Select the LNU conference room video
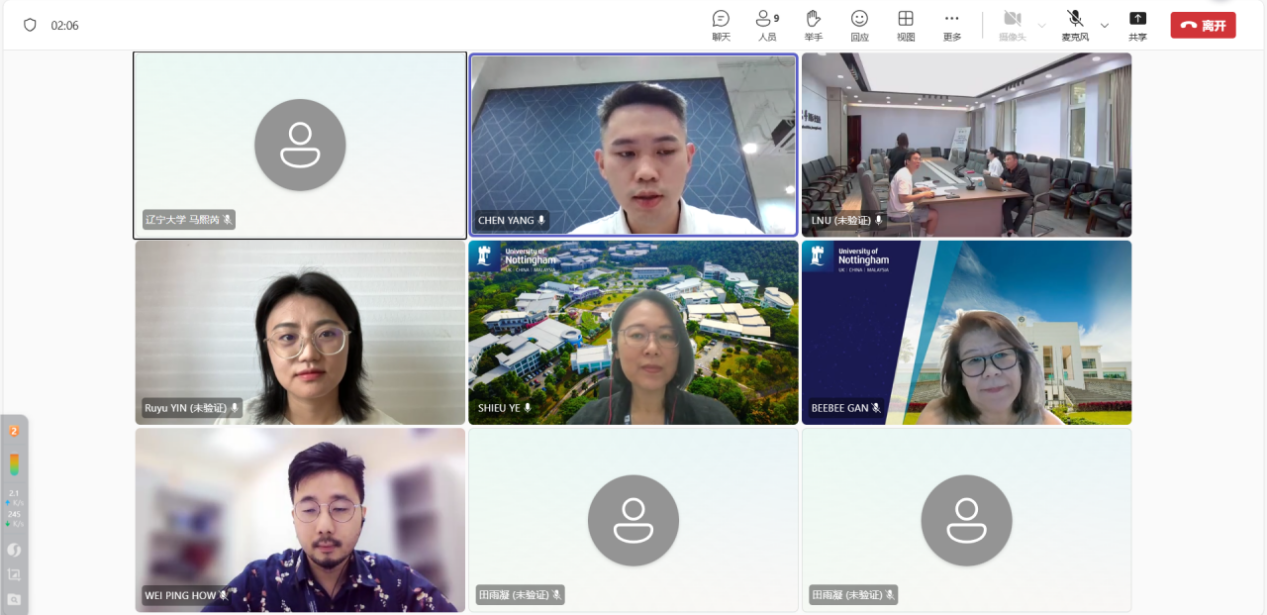The height and width of the screenshot is (615, 1267). pyautogui.click(x=966, y=145)
